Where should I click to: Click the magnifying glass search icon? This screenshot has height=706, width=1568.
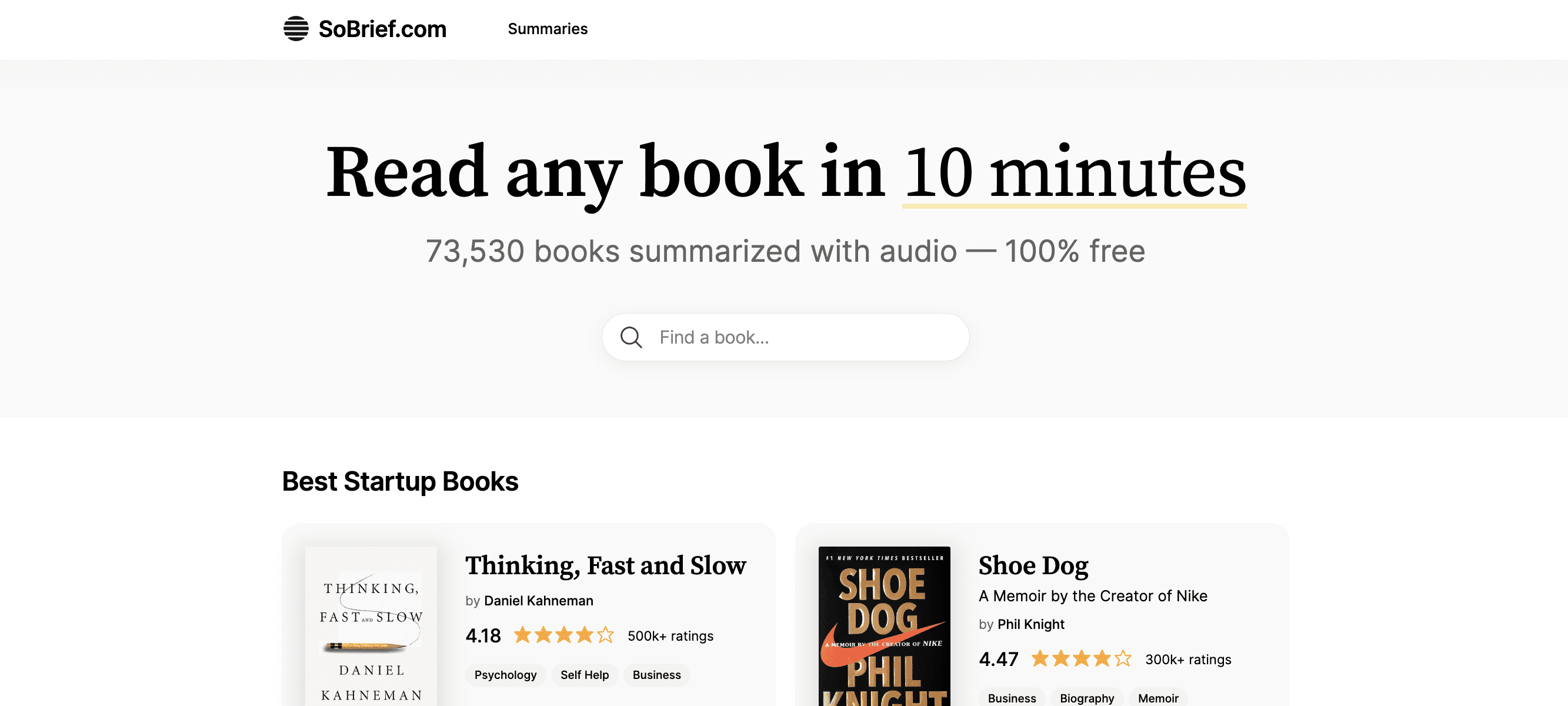click(630, 337)
